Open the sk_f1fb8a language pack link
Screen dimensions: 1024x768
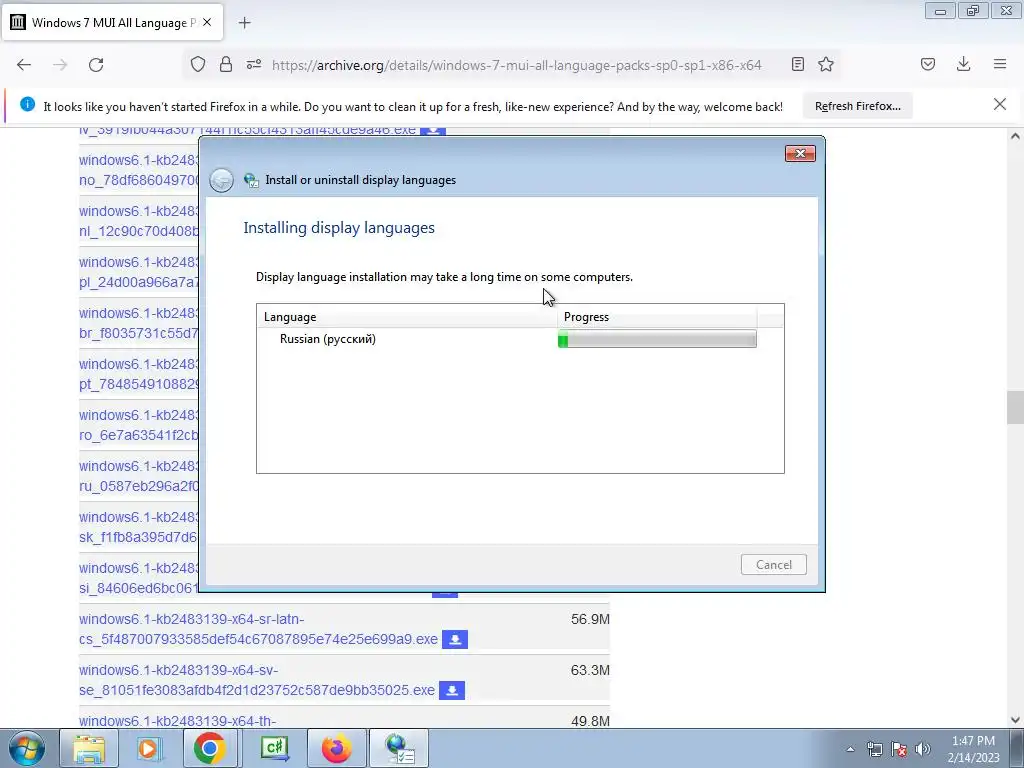click(x=138, y=527)
